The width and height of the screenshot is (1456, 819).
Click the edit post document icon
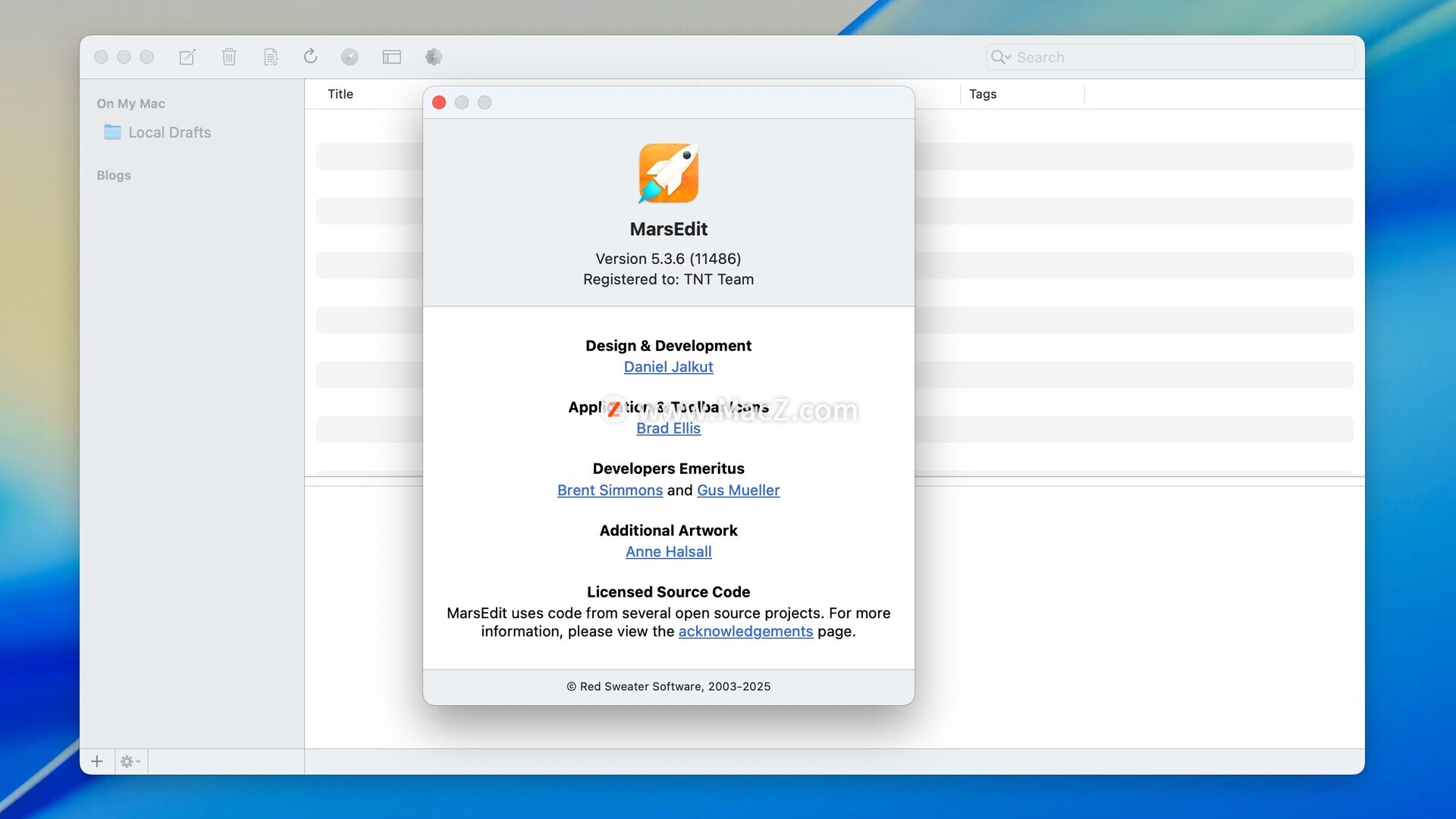click(x=271, y=57)
